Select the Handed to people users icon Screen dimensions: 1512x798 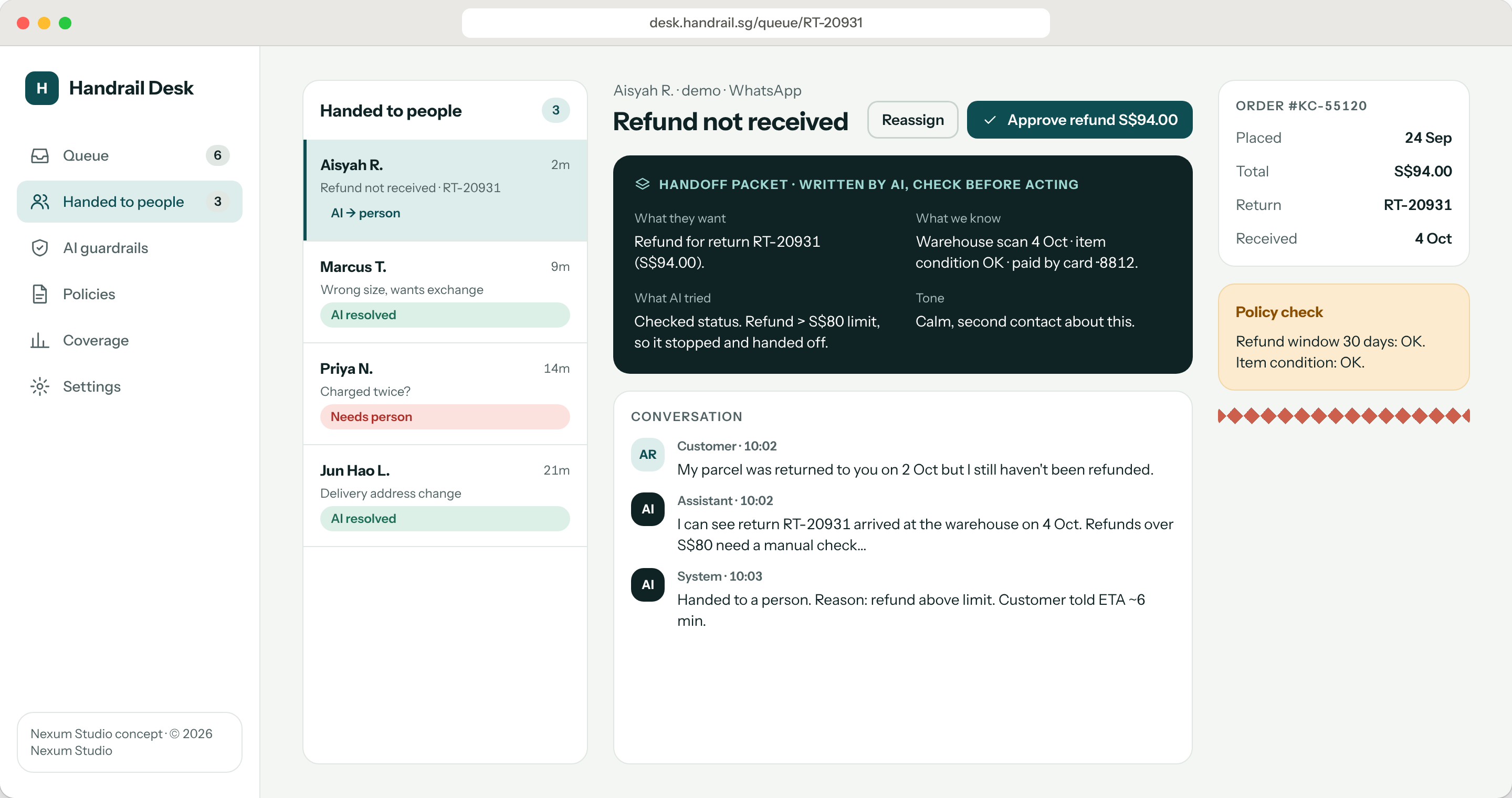pos(40,202)
